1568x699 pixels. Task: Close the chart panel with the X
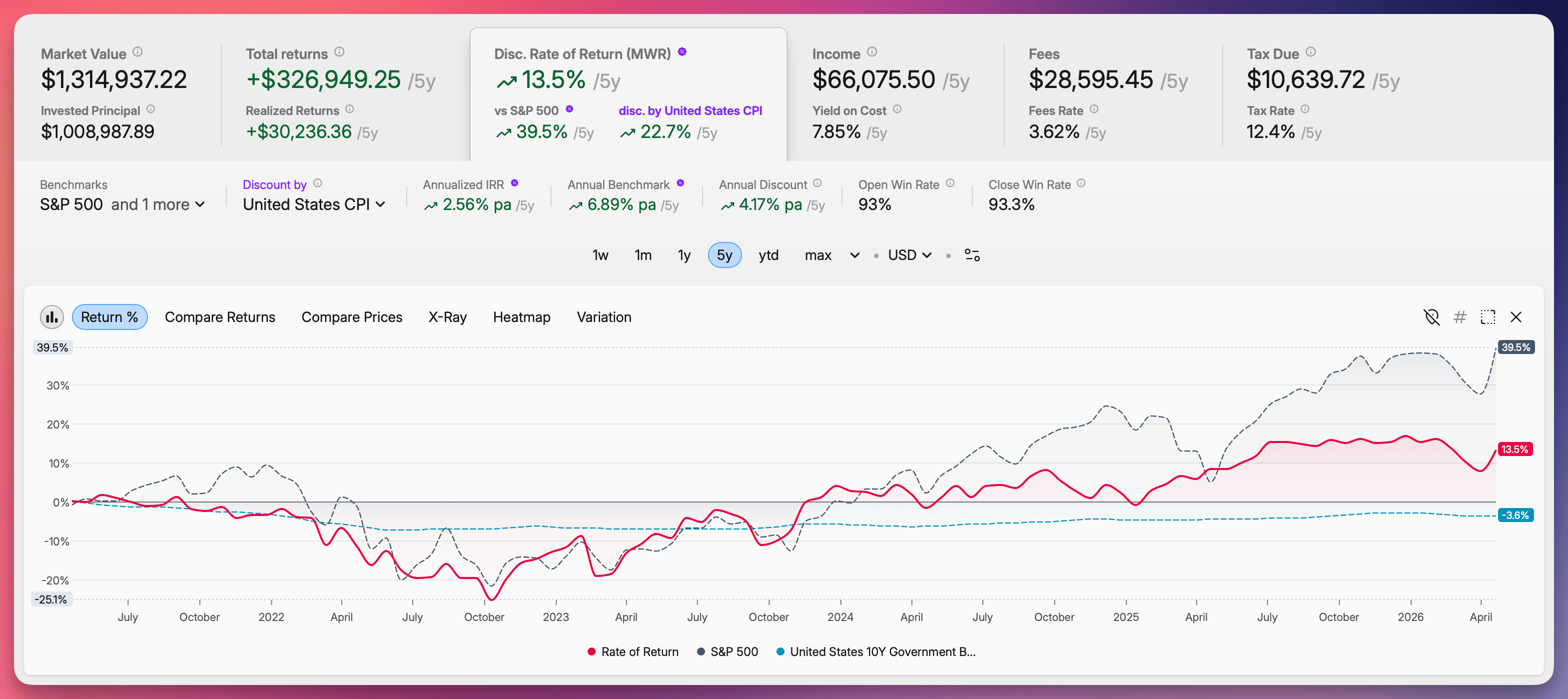(x=1516, y=316)
